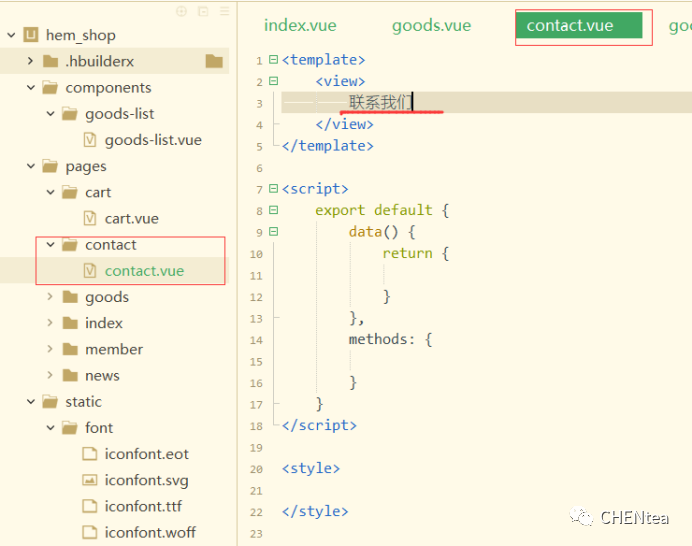
Task: Click the collapse-all icon atop project panel
Action: tap(203, 11)
